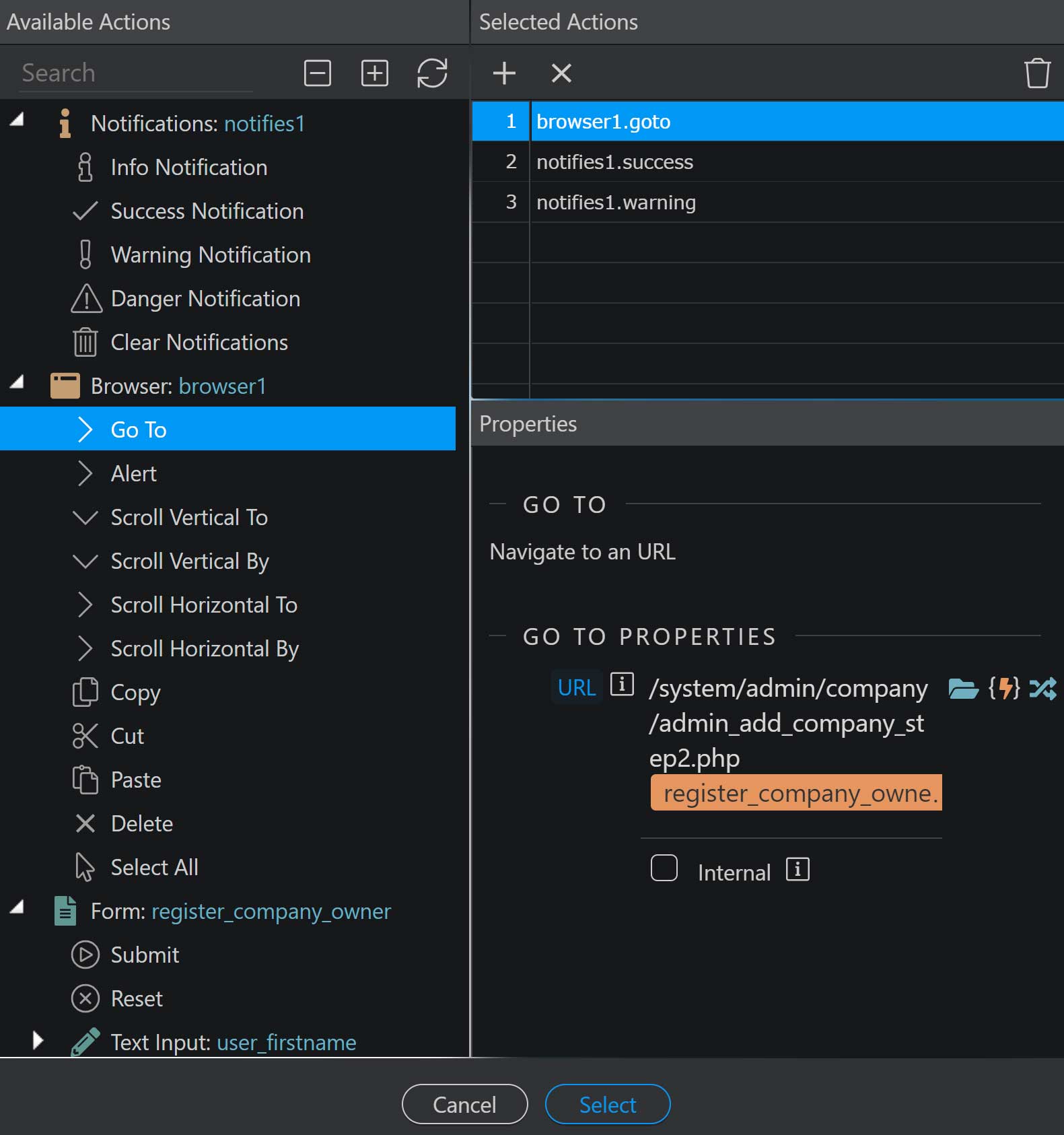The width and height of the screenshot is (1064, 1135).
Task: Expand the Text Input user_firstname node
Action: [38, 1041]
